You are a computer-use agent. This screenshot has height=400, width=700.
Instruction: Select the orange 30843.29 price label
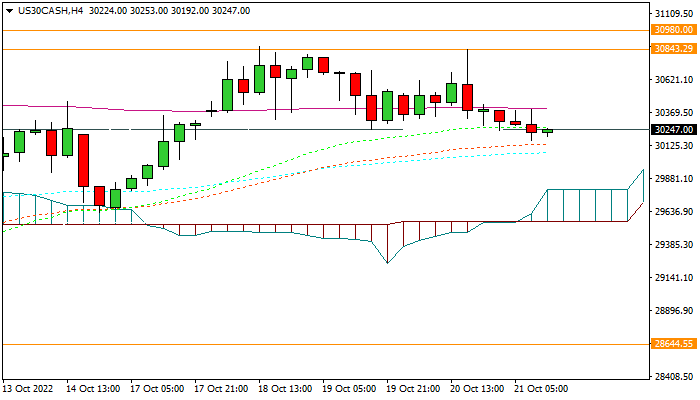[x=672, y=48]
